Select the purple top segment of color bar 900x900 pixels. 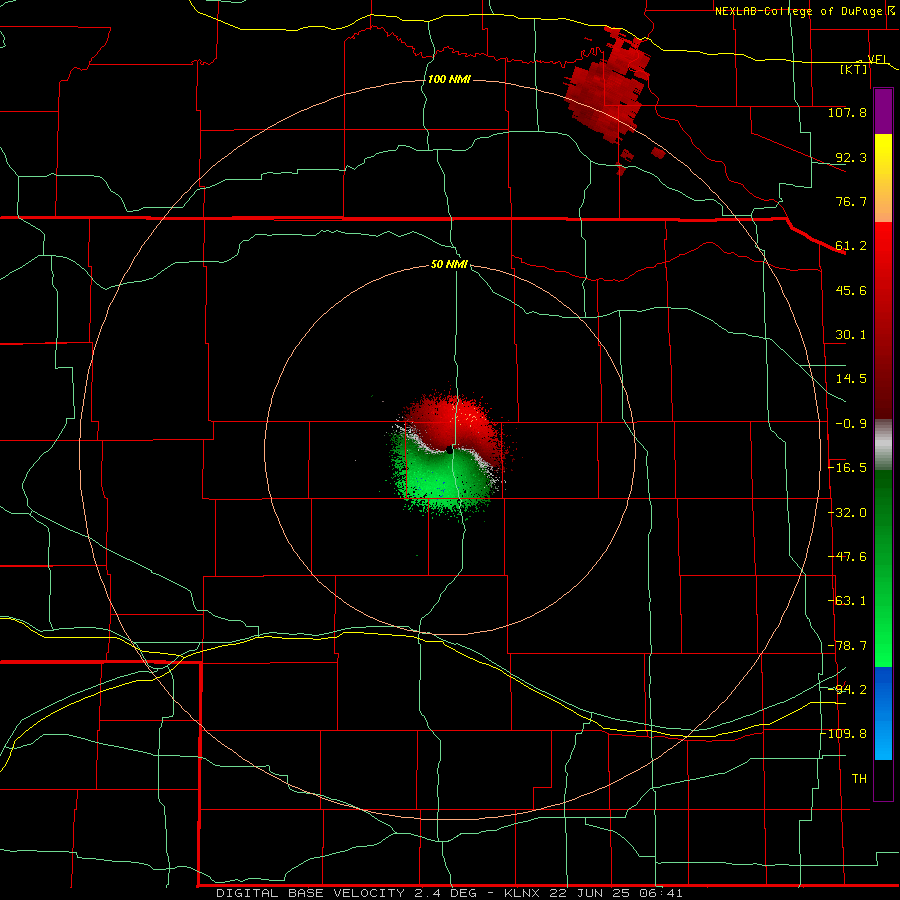pos(883,112)
